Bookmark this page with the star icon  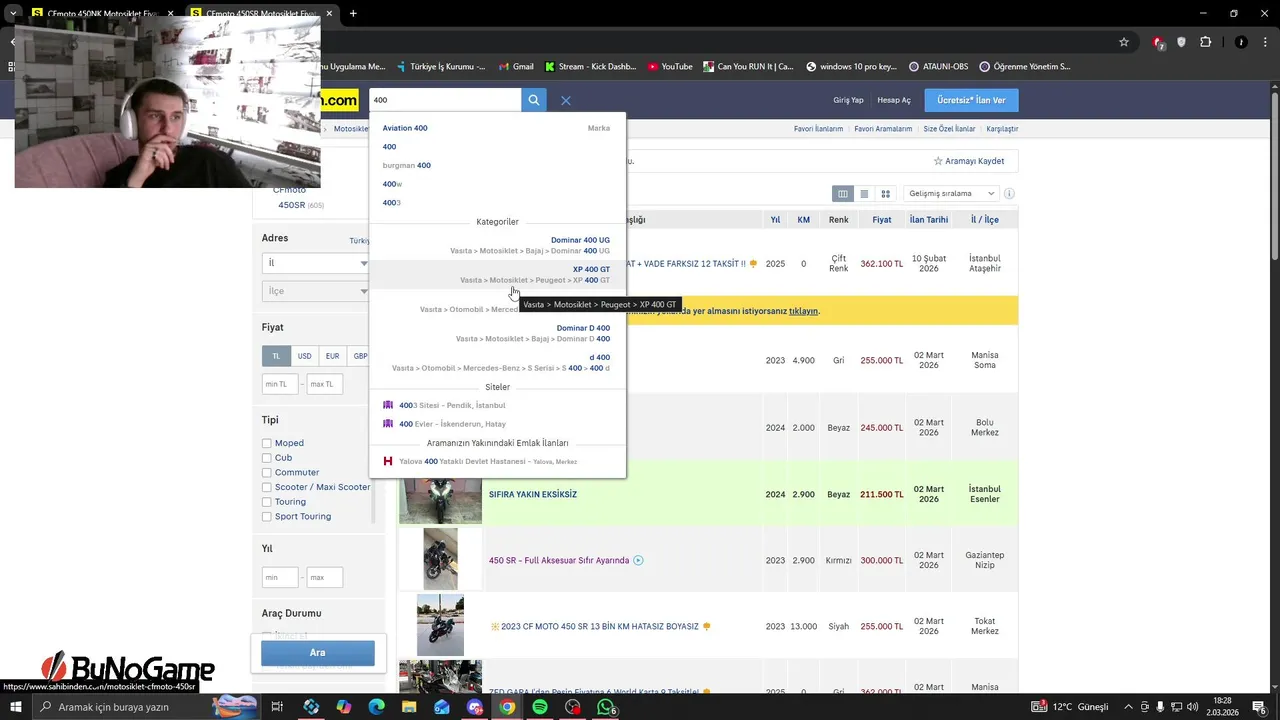coord(1124,42)
